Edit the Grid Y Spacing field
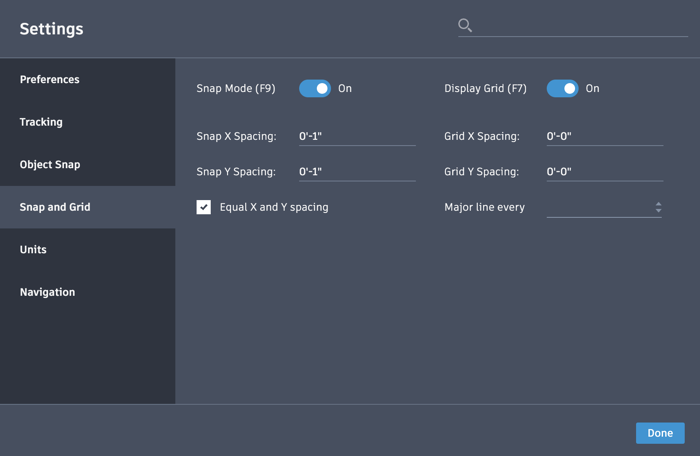This screenshot has height=456, width=700. [604, 172]
